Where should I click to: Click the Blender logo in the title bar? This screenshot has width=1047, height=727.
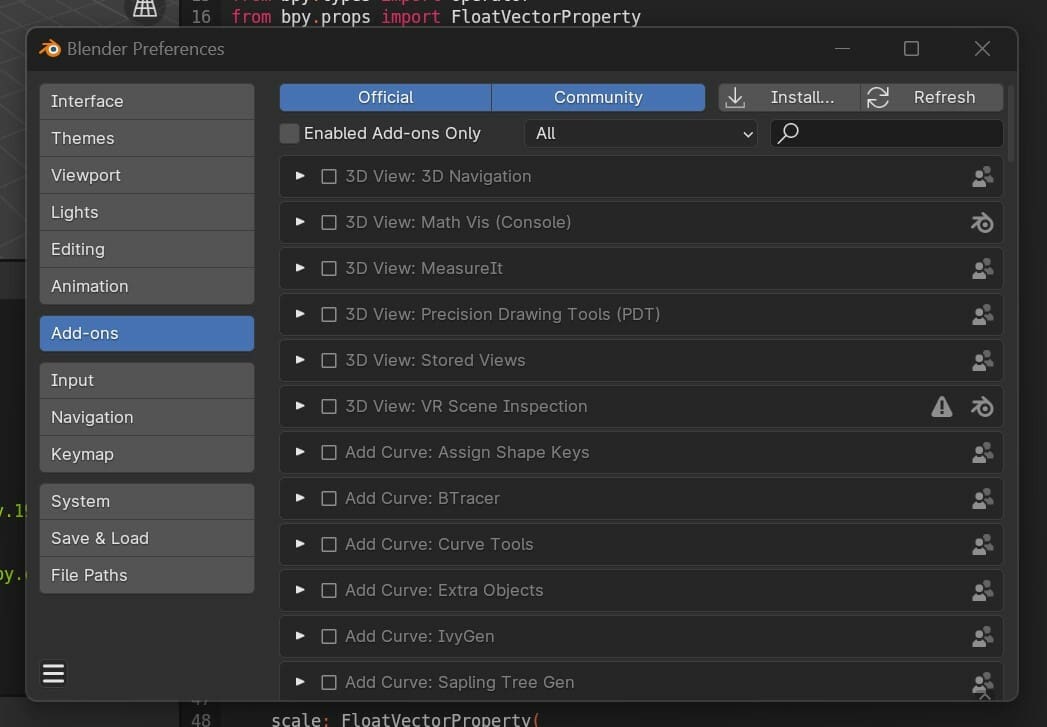pyautogui.click(x=49, y=49)
